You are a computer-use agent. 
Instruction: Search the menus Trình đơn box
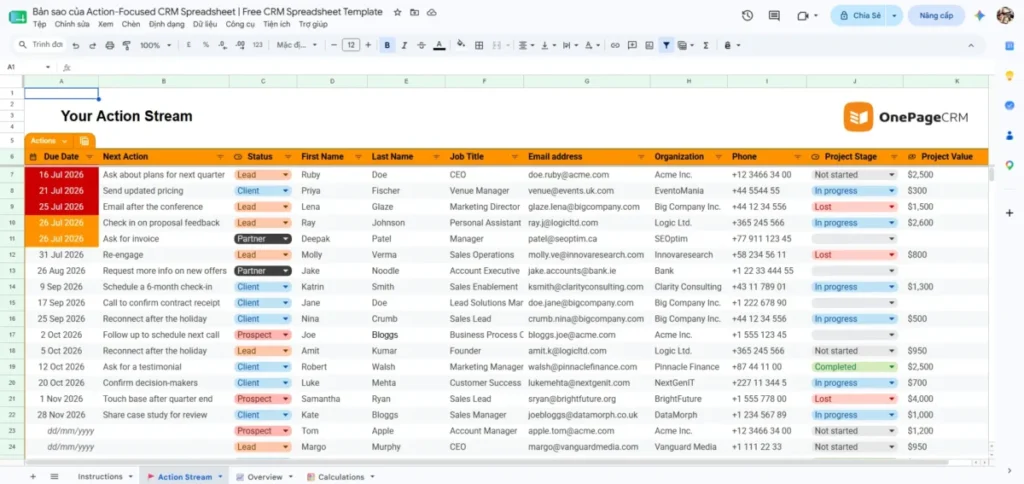tap(40, 45)
